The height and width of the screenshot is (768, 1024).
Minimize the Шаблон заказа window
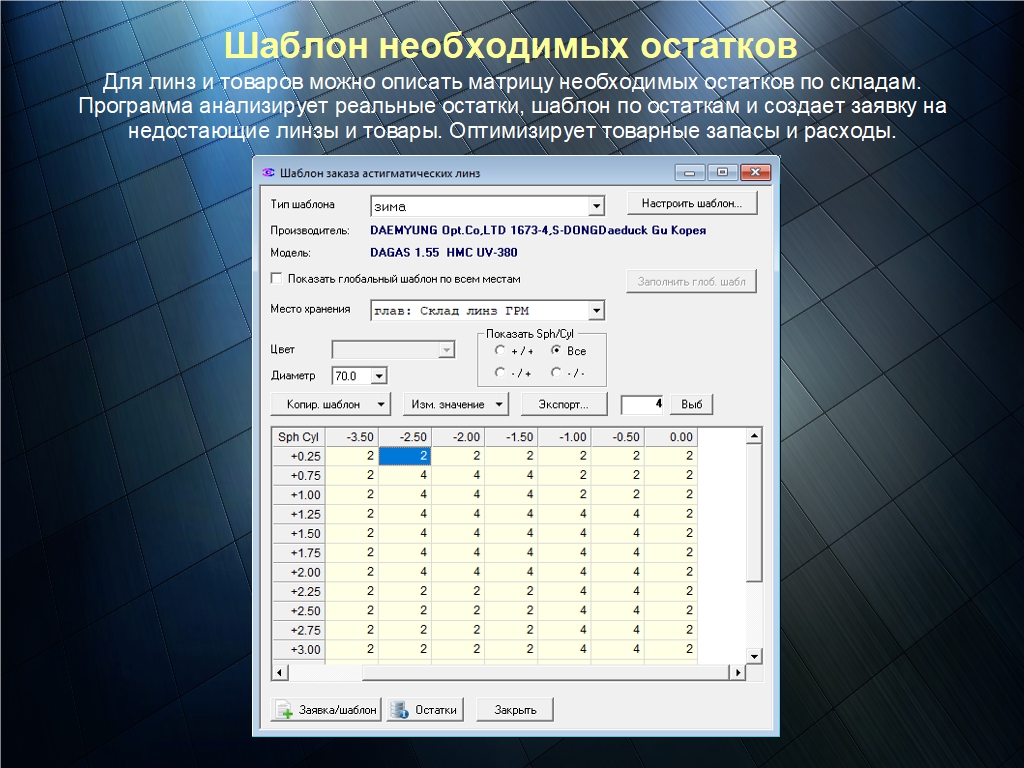(689, 172)
